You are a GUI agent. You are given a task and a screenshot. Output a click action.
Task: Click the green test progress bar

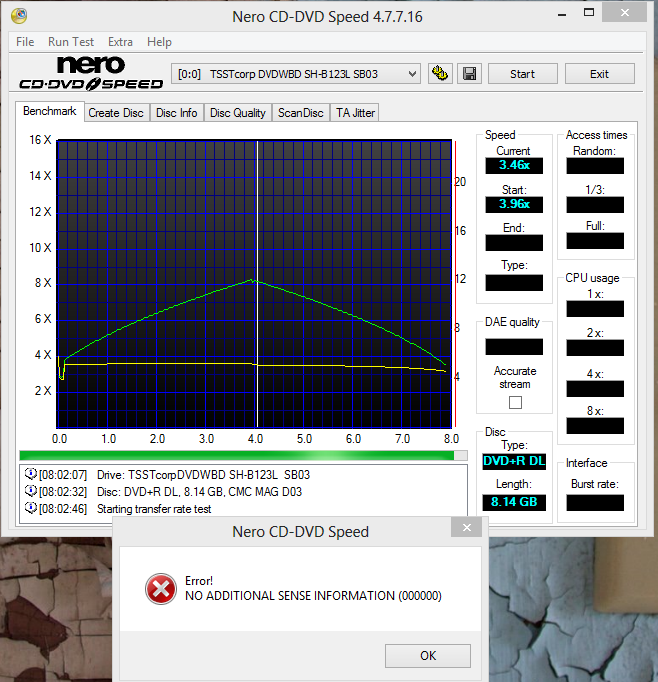point(243,455)
